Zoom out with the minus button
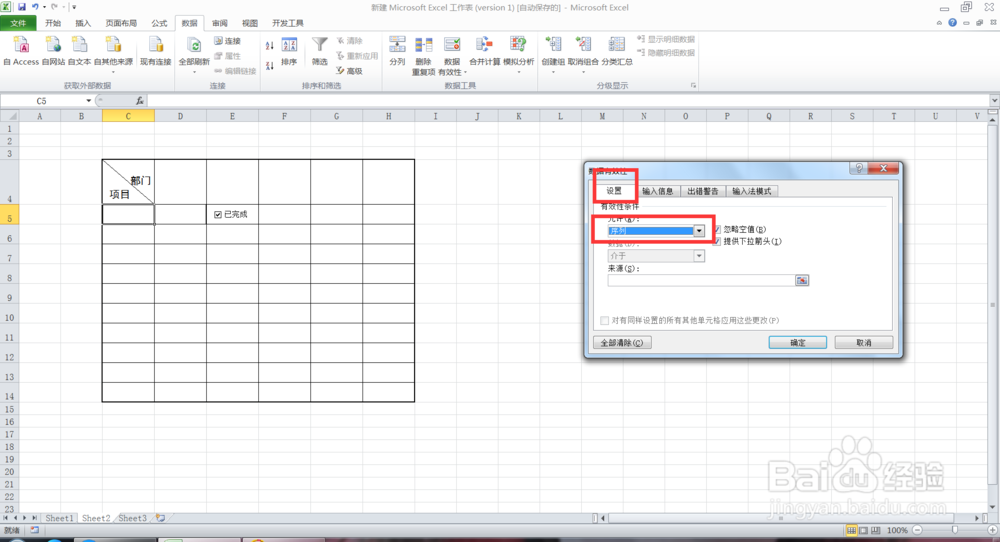 tap(917, 530)
